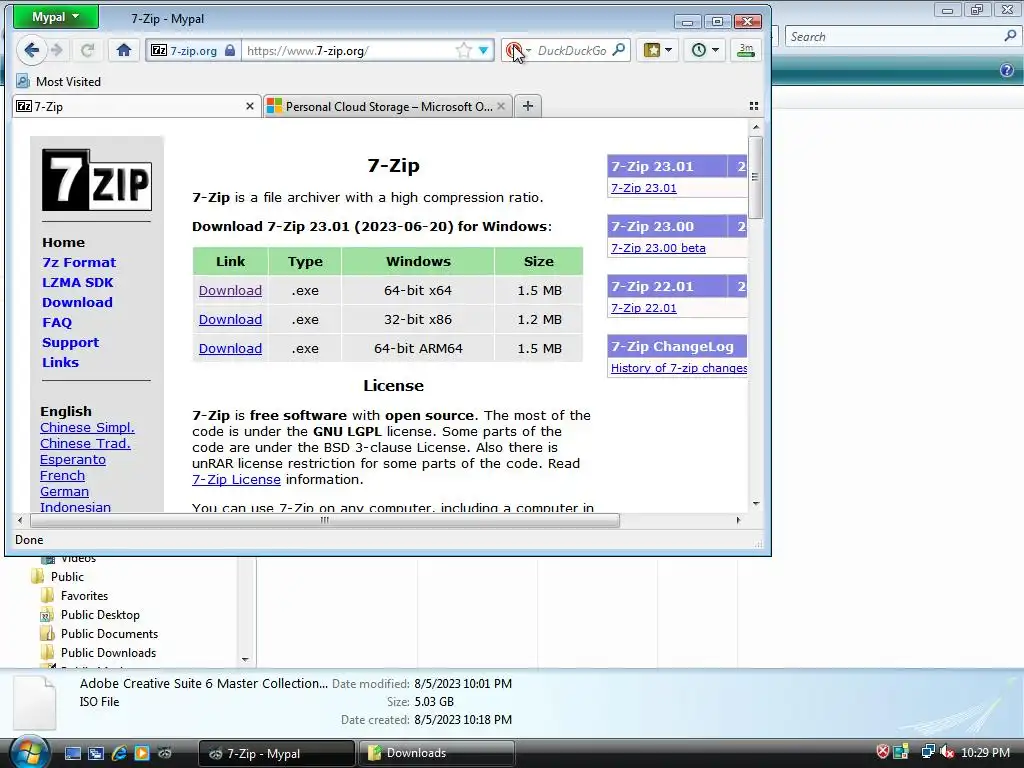This screenshot has width=1024, height=768.
Task: Open the 7-Zip 23.00 beta link
Action: tap(658, 248)
